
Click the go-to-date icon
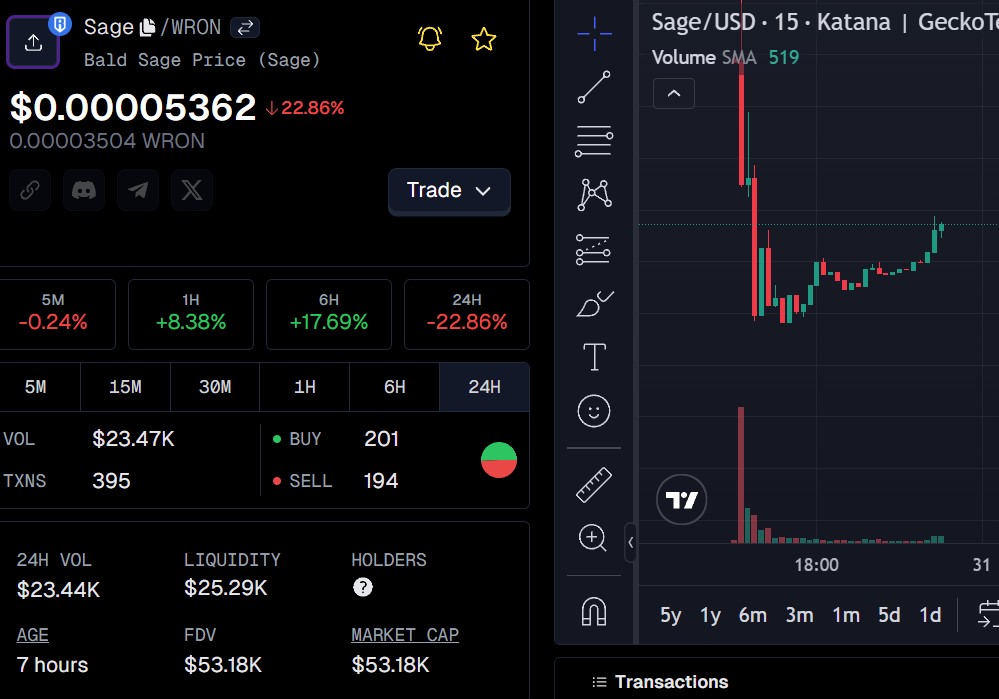988,614
